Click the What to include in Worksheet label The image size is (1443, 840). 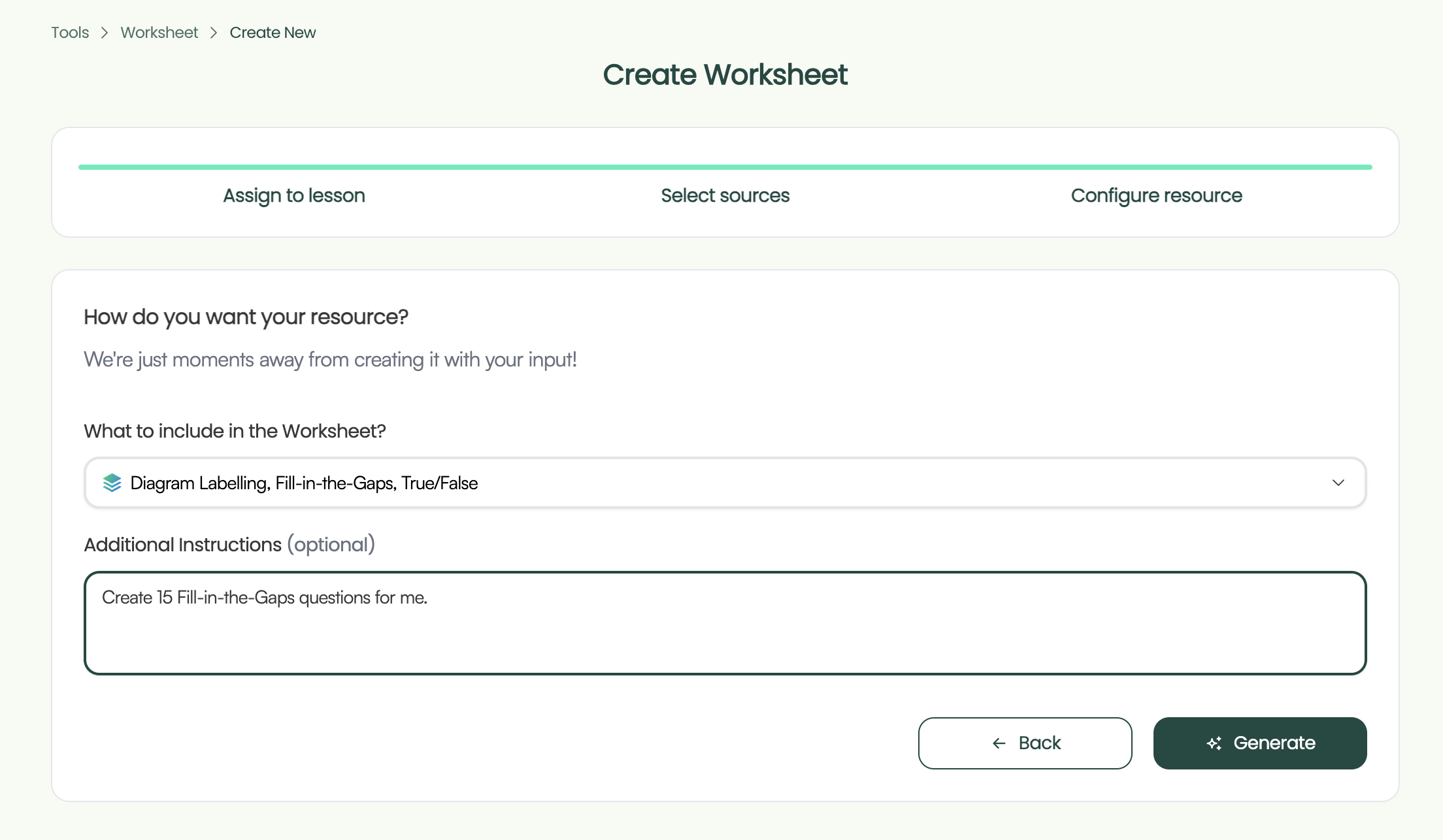coord(235,431)
